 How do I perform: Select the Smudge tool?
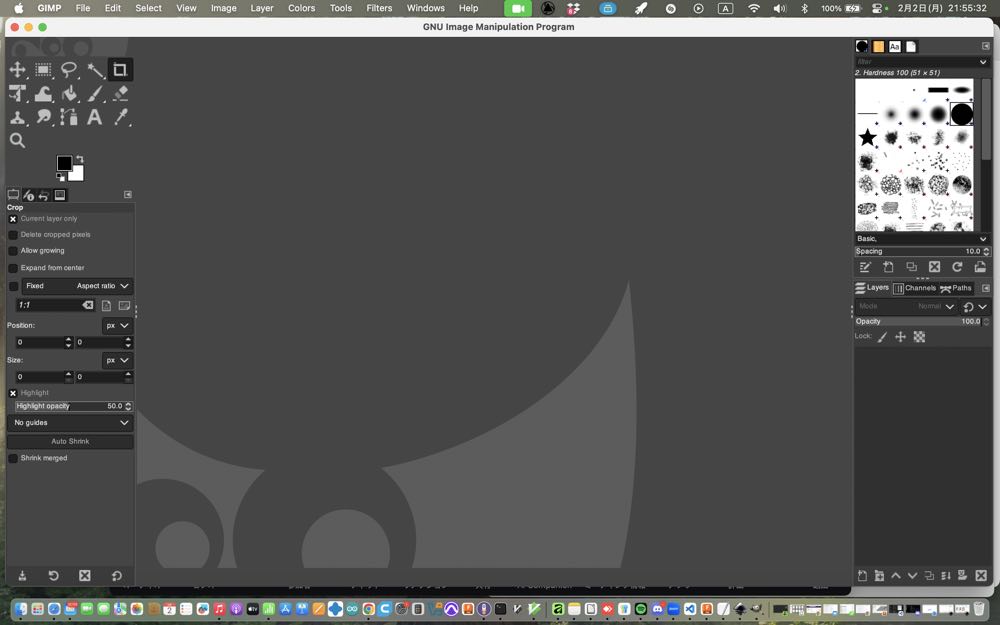43,117
